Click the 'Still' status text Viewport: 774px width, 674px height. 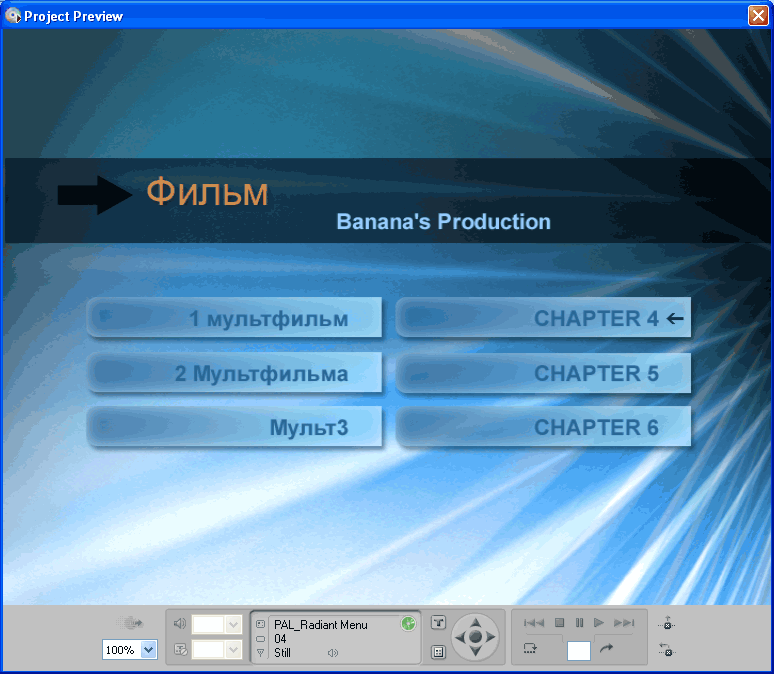click(282, 653)
